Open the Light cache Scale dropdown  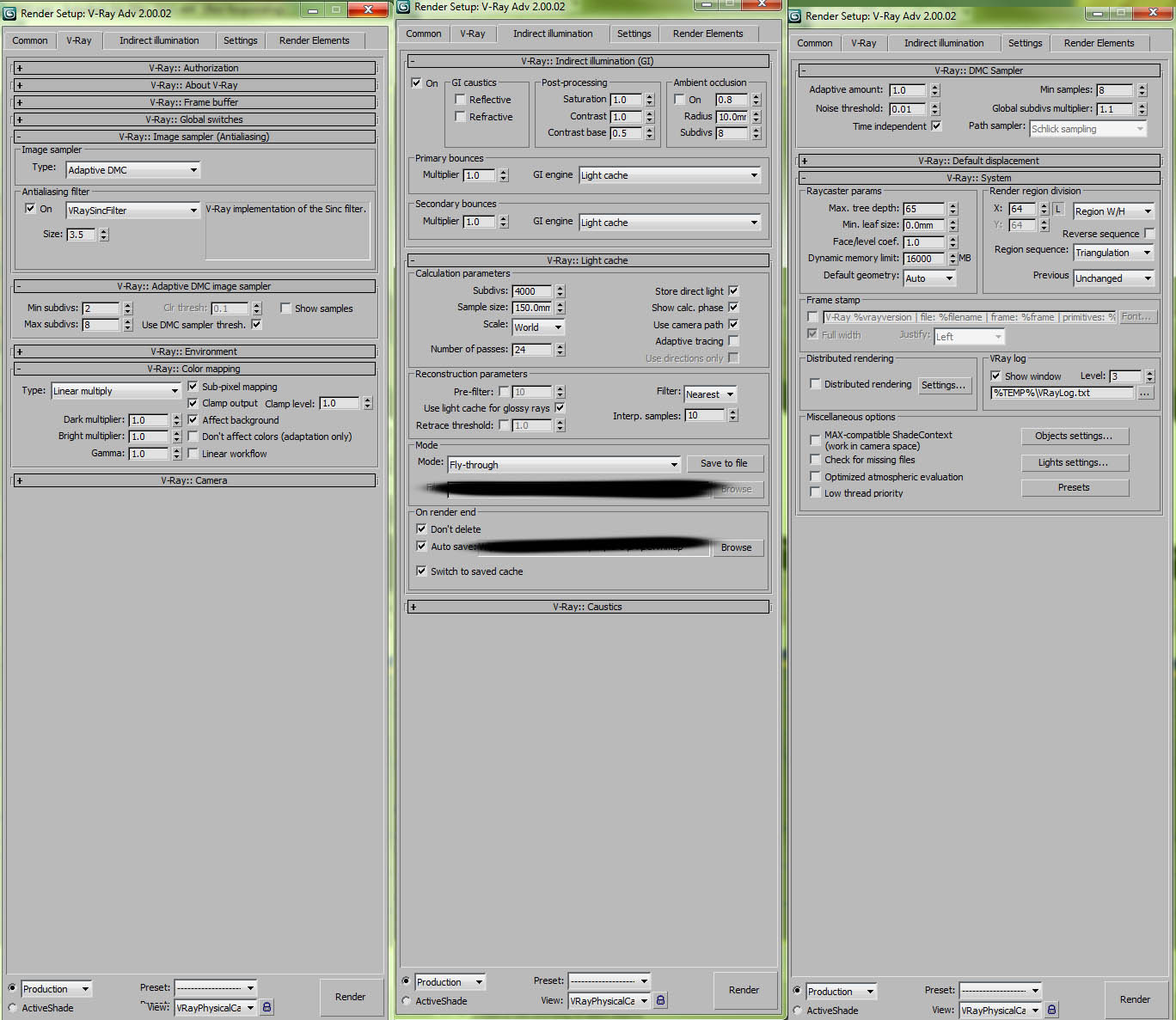point(538,327)
